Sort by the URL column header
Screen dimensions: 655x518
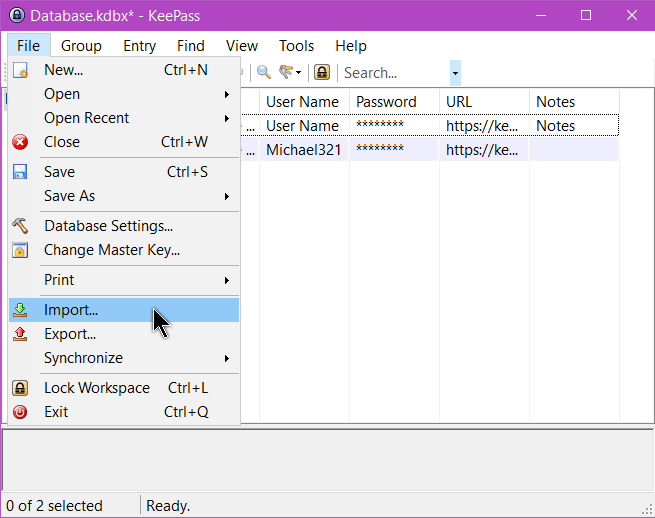coord(484,102)
